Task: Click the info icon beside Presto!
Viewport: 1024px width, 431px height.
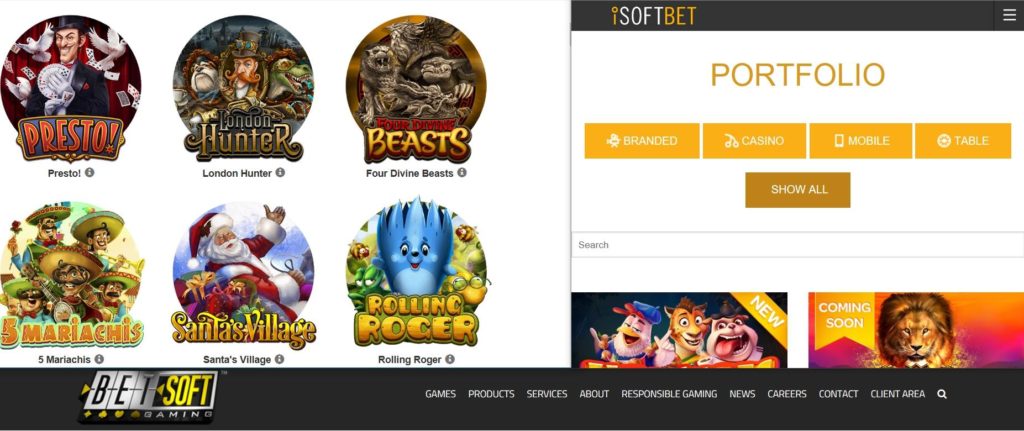Action: coord(89,172)
